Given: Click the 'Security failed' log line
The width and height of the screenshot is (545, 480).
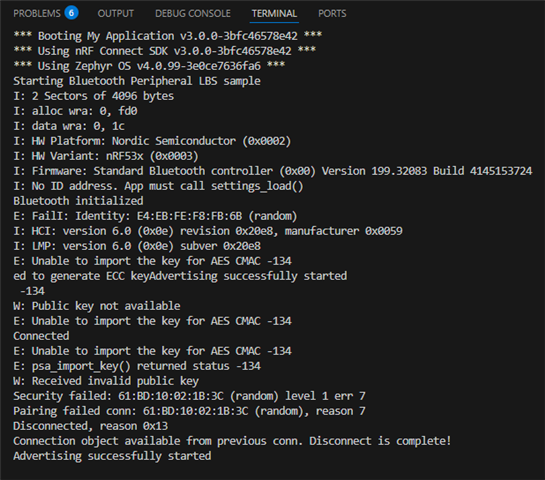Looking at the screenshot, I should click(189, 396).
